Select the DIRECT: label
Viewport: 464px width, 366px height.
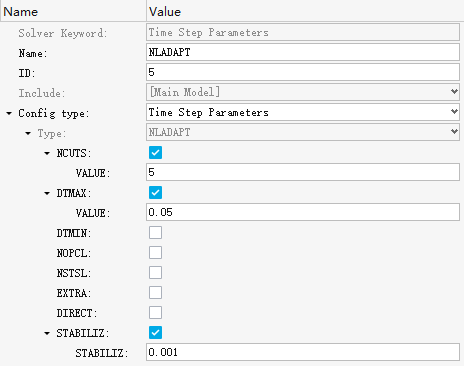[77, 313]
